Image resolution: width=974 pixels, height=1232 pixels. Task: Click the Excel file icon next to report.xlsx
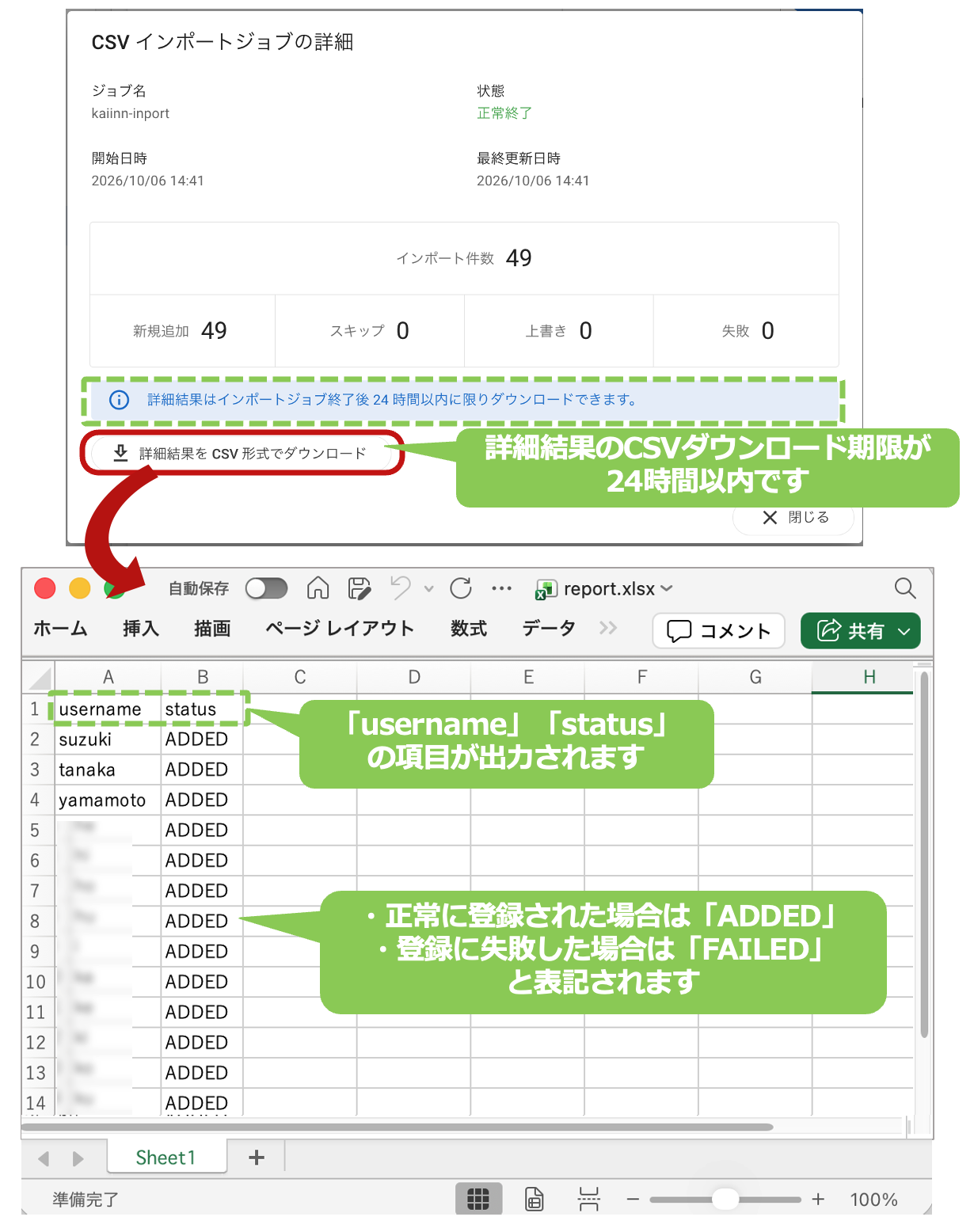[x=545, y=589]
